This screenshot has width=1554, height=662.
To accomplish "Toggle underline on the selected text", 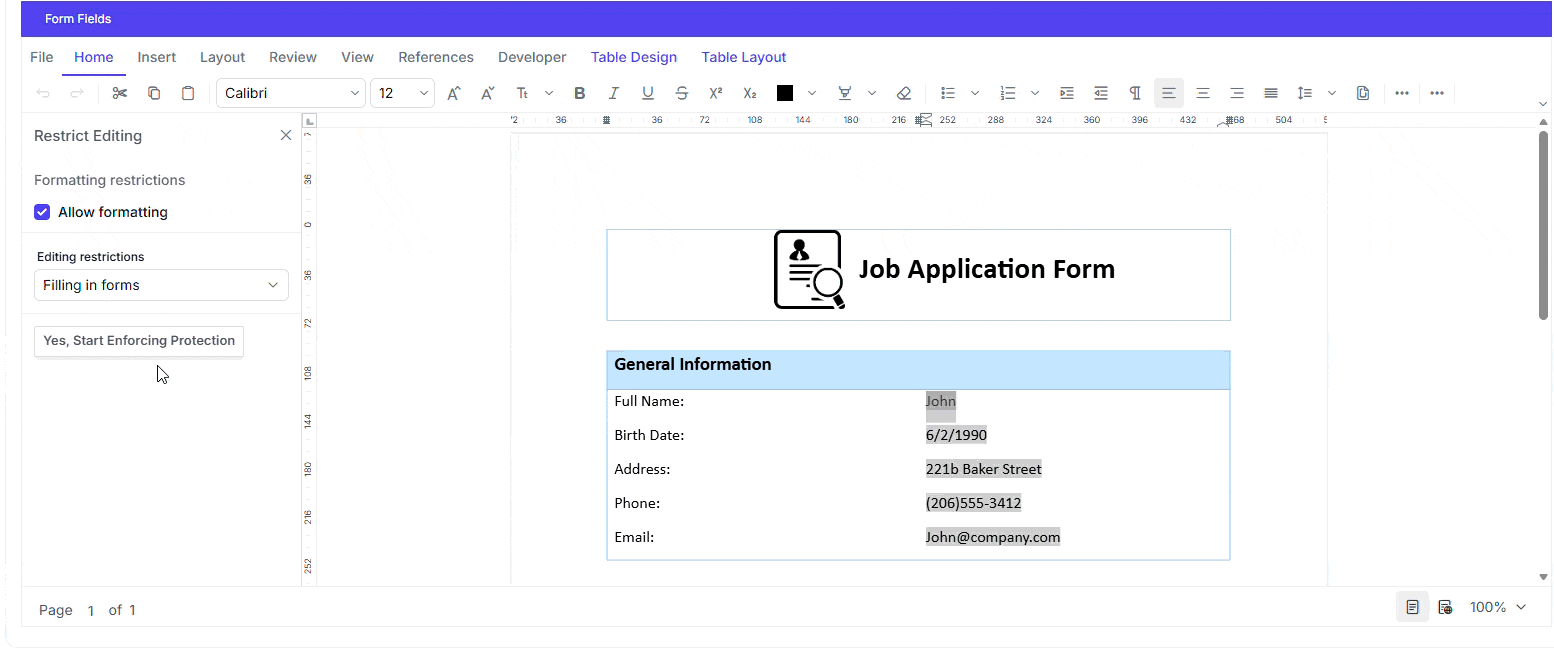I will 647,93.
